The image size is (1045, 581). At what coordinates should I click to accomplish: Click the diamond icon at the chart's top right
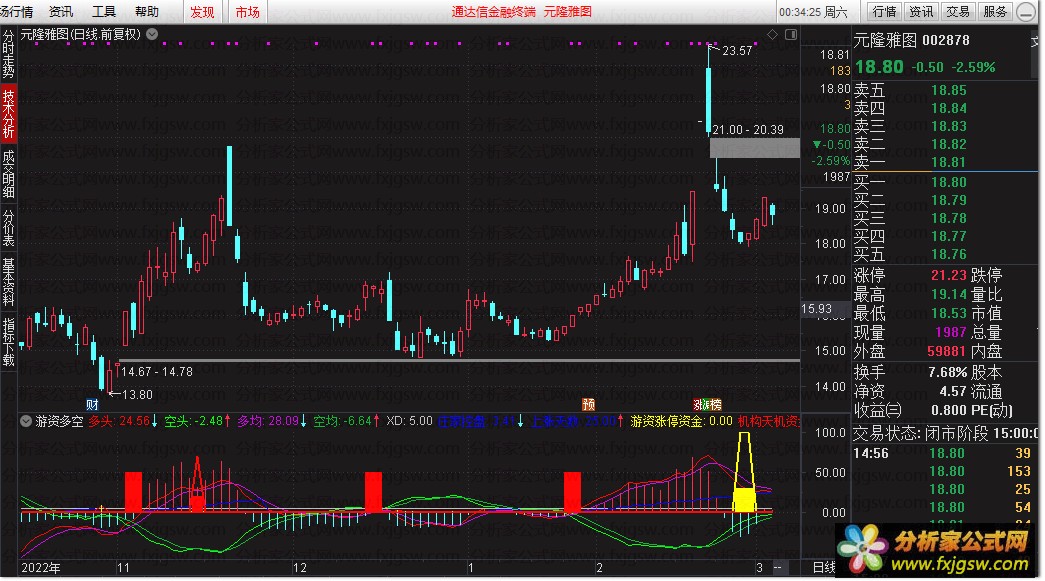pos(772,35)
